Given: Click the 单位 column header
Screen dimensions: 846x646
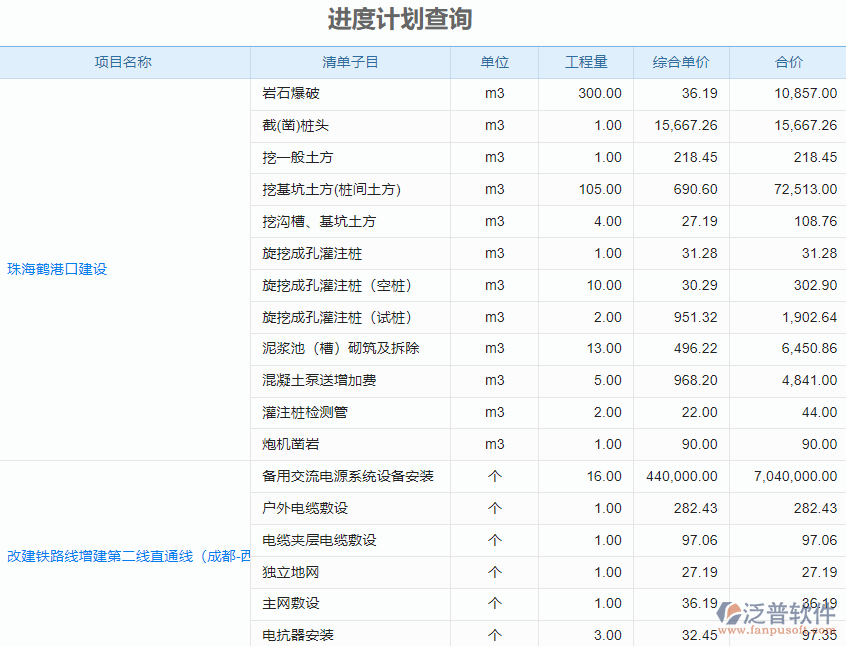Looking at the screenshot, I should point(494,61).
